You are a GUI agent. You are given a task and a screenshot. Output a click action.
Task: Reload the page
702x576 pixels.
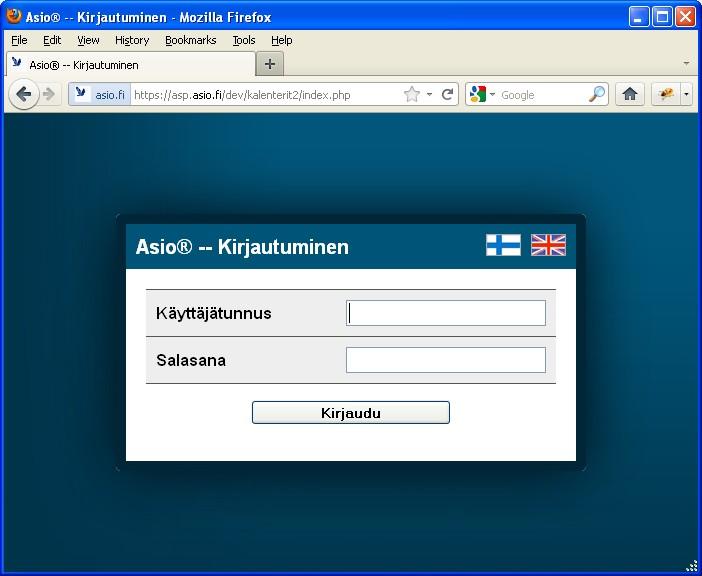pos(447,94)
